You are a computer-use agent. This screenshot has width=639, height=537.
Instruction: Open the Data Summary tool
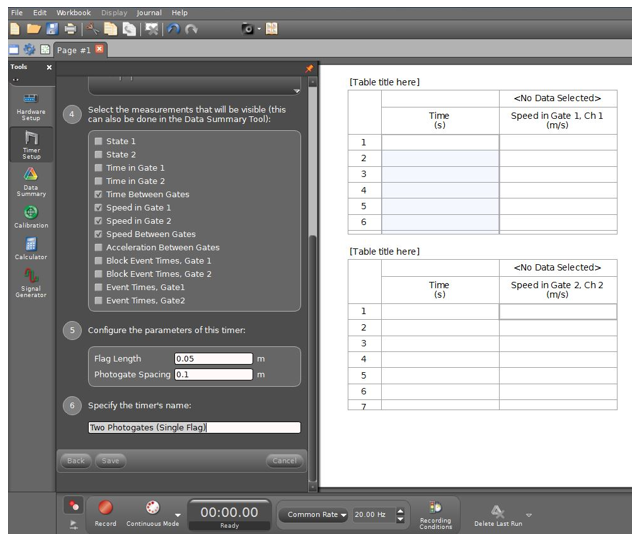[30, 180]
